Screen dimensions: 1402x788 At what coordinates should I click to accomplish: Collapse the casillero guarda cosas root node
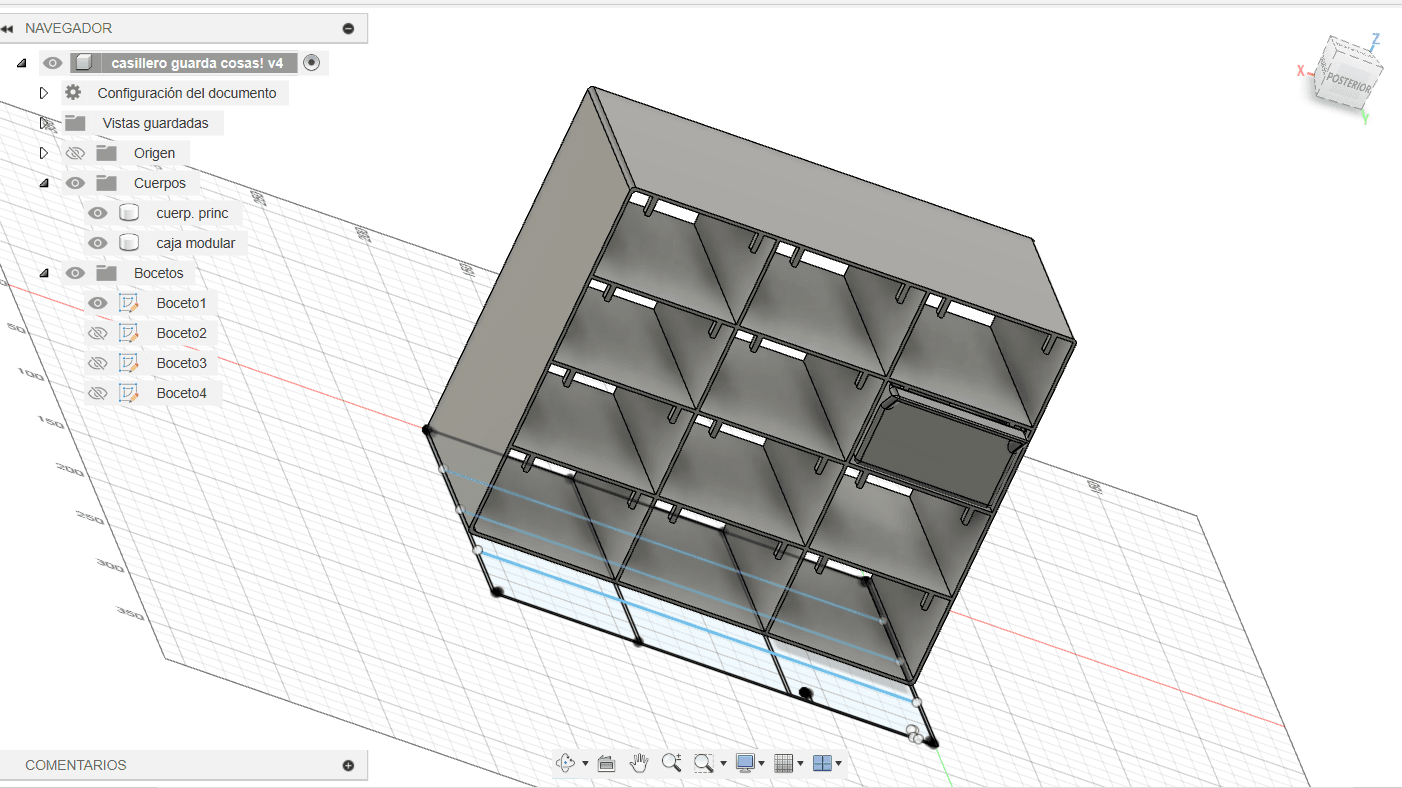click(x=22, y=63)
